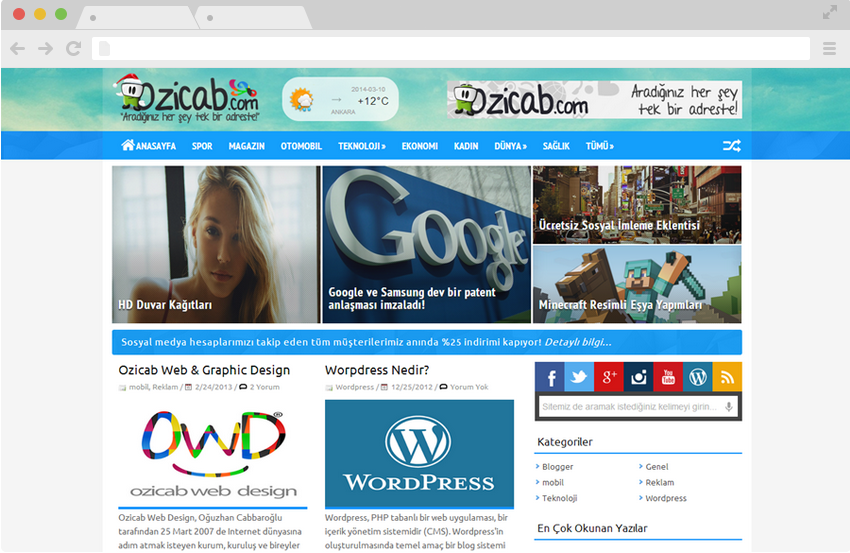The width and height of the screenshot is (850, 553).
Task: Expand the DÜNYA menu
Action: tap(510, 146)
